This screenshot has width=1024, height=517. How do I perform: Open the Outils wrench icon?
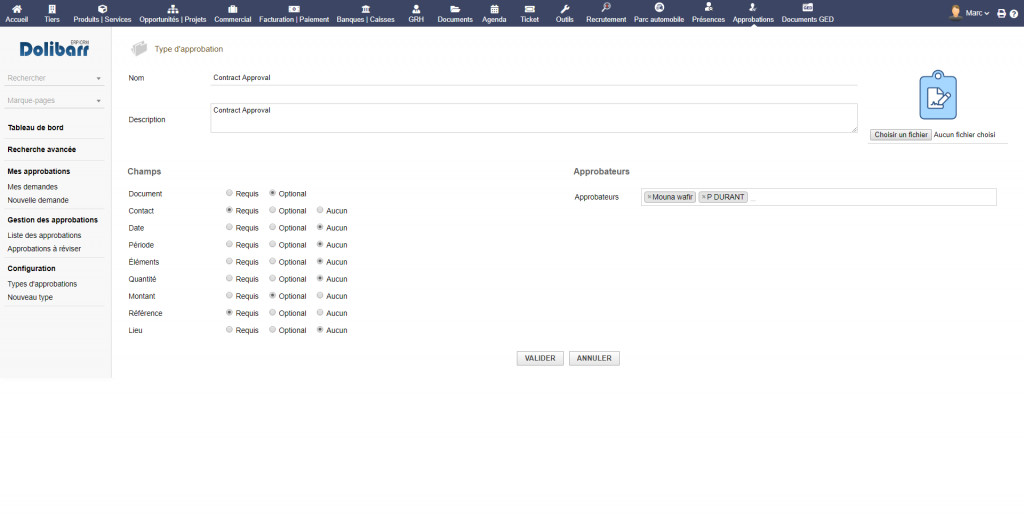pos(565,9)
